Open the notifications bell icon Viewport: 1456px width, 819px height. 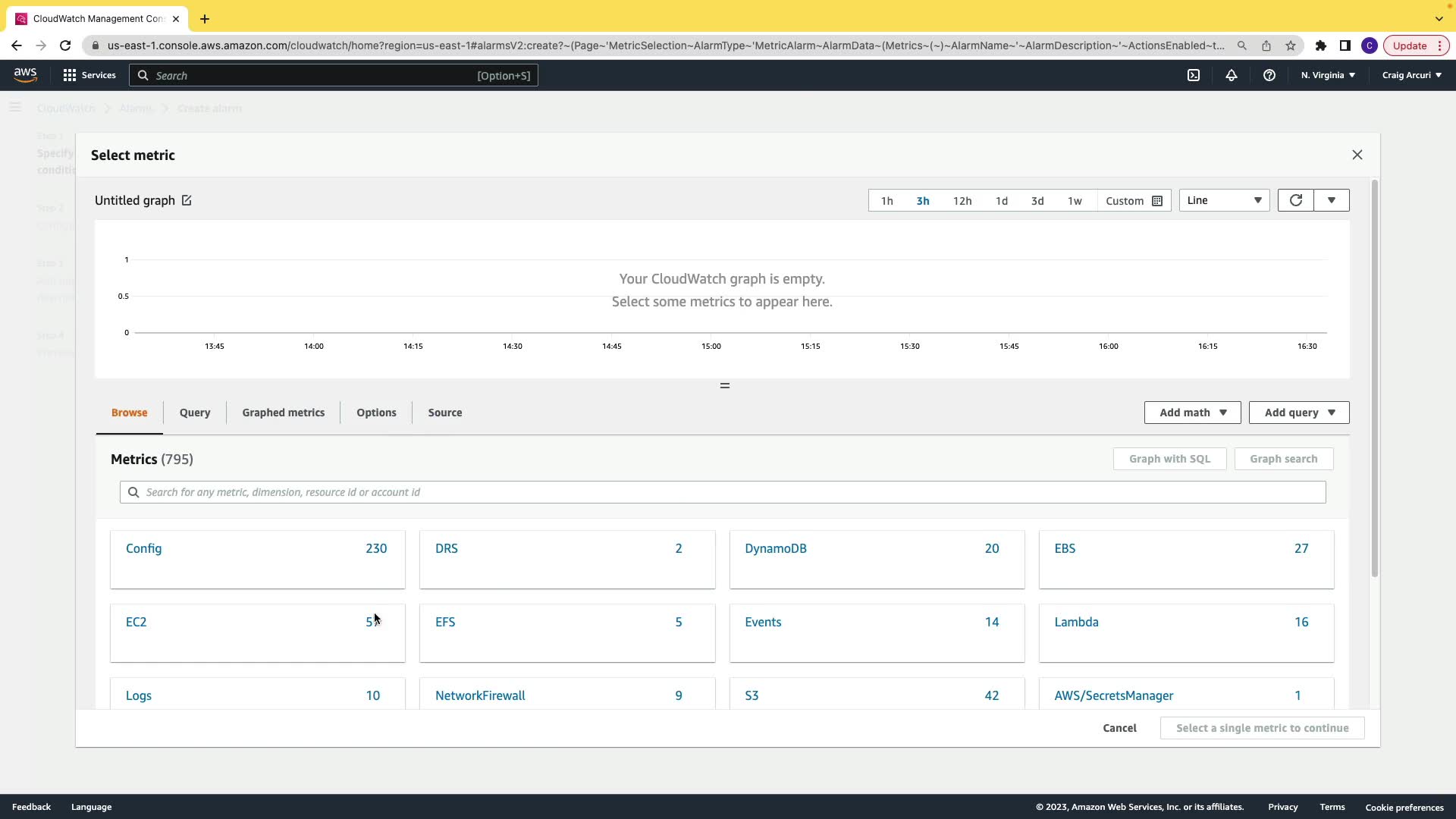click(1232, 75)
